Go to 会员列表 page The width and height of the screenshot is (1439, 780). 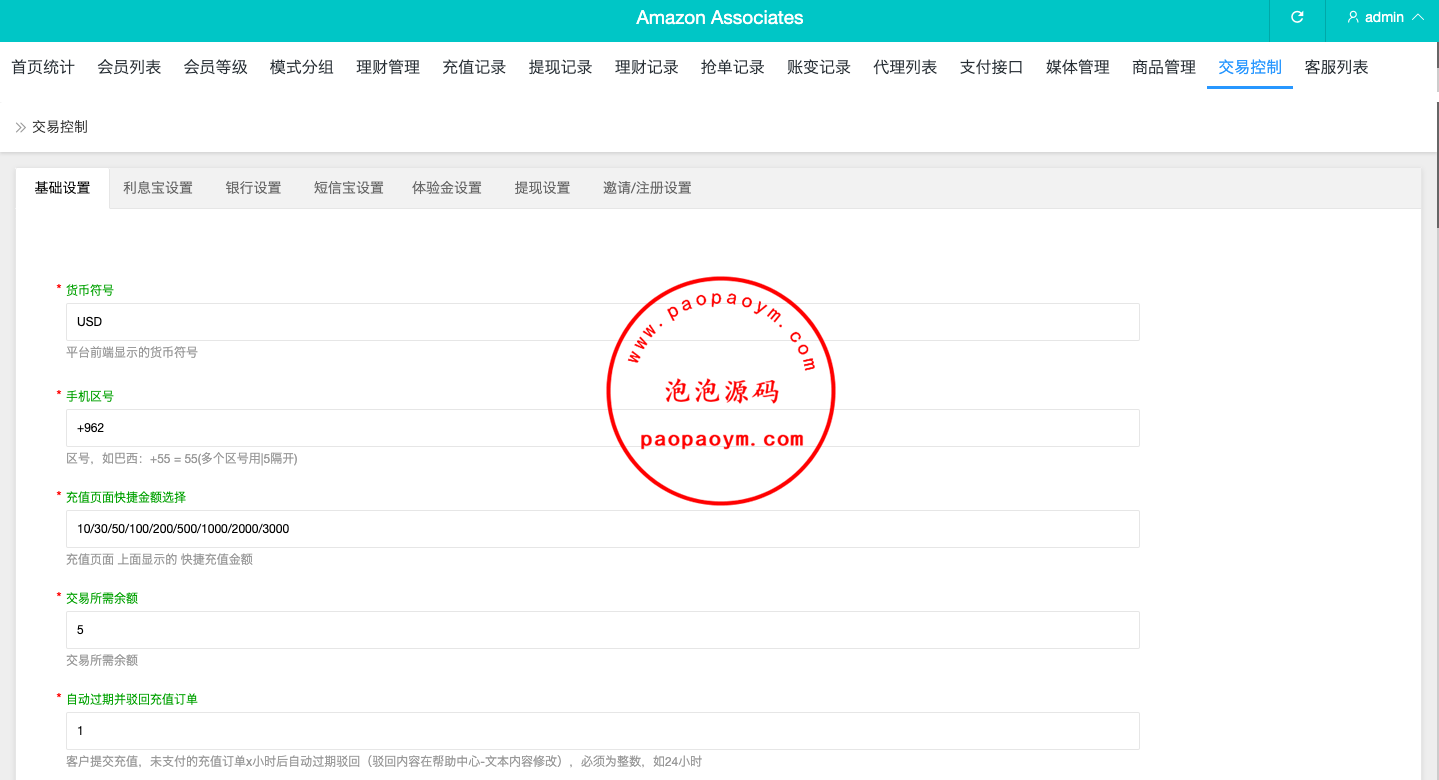pos(129,67)
